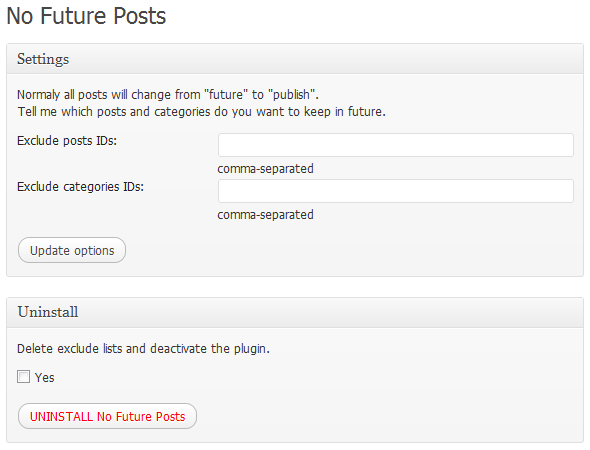Image resolution: width=590 pixels, height=450 pixels.
Task: Collapse the Uninstall panel via its header
Action: [x=295, y=312]
